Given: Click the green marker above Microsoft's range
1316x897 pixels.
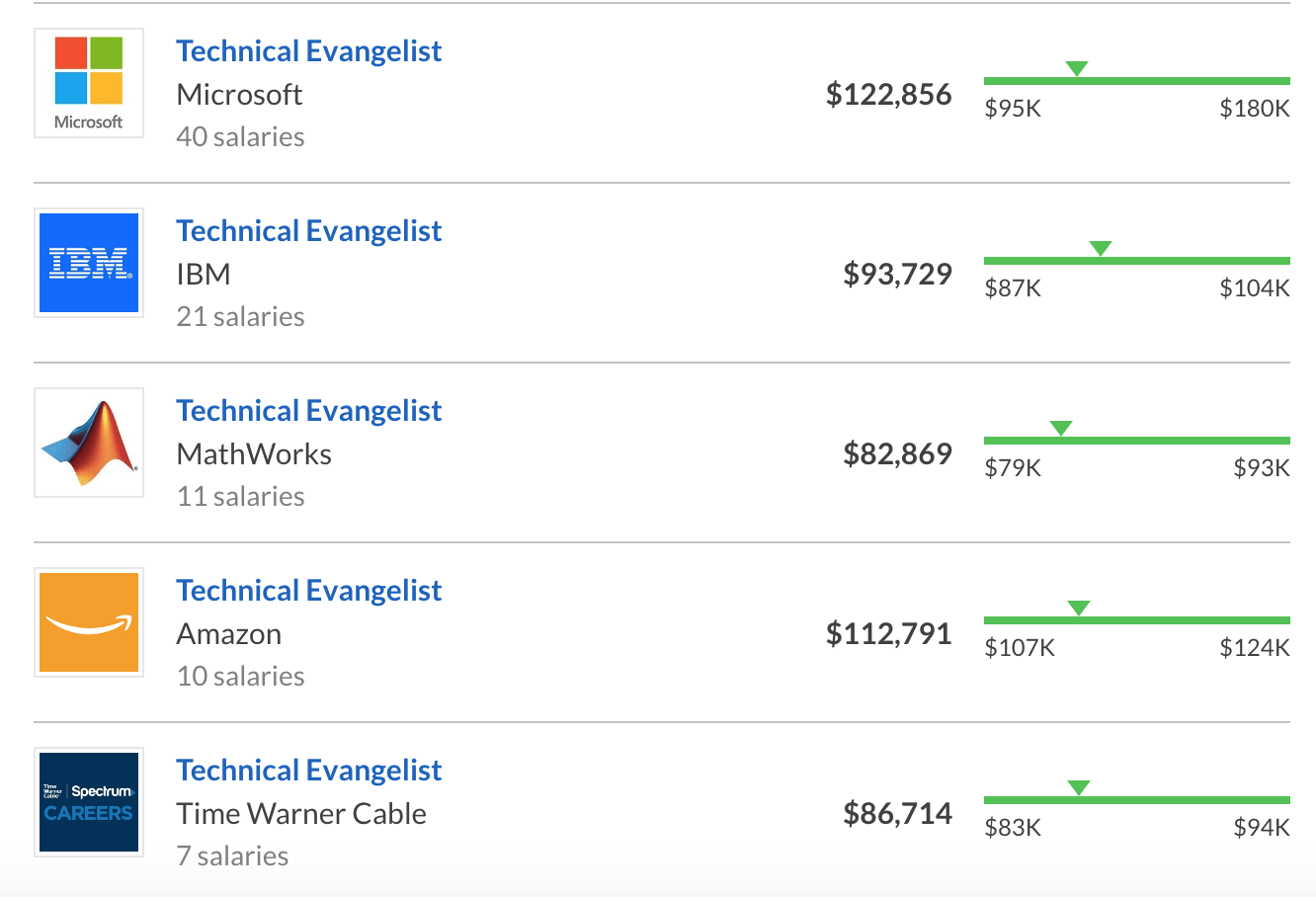Looking at the screenshot, I should pos(1076,69).
